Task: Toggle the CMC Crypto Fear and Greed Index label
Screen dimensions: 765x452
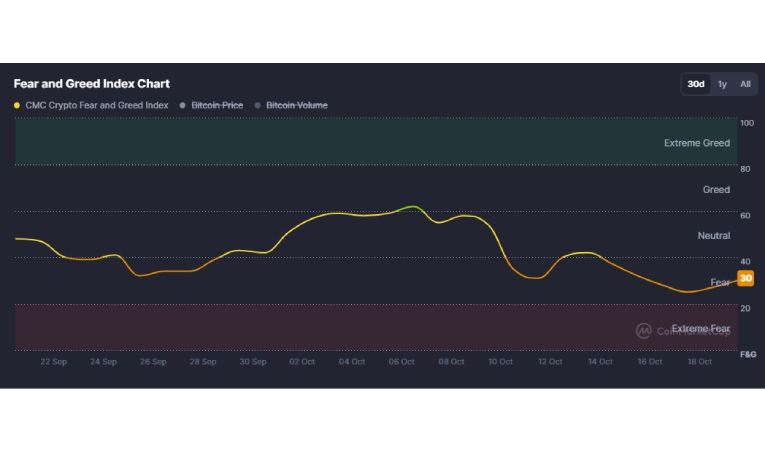Action: [97, 105]
